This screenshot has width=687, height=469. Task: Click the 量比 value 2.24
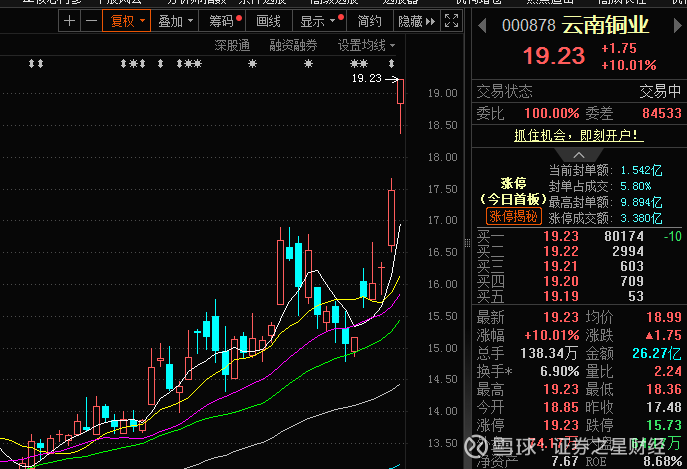point(668,371)
